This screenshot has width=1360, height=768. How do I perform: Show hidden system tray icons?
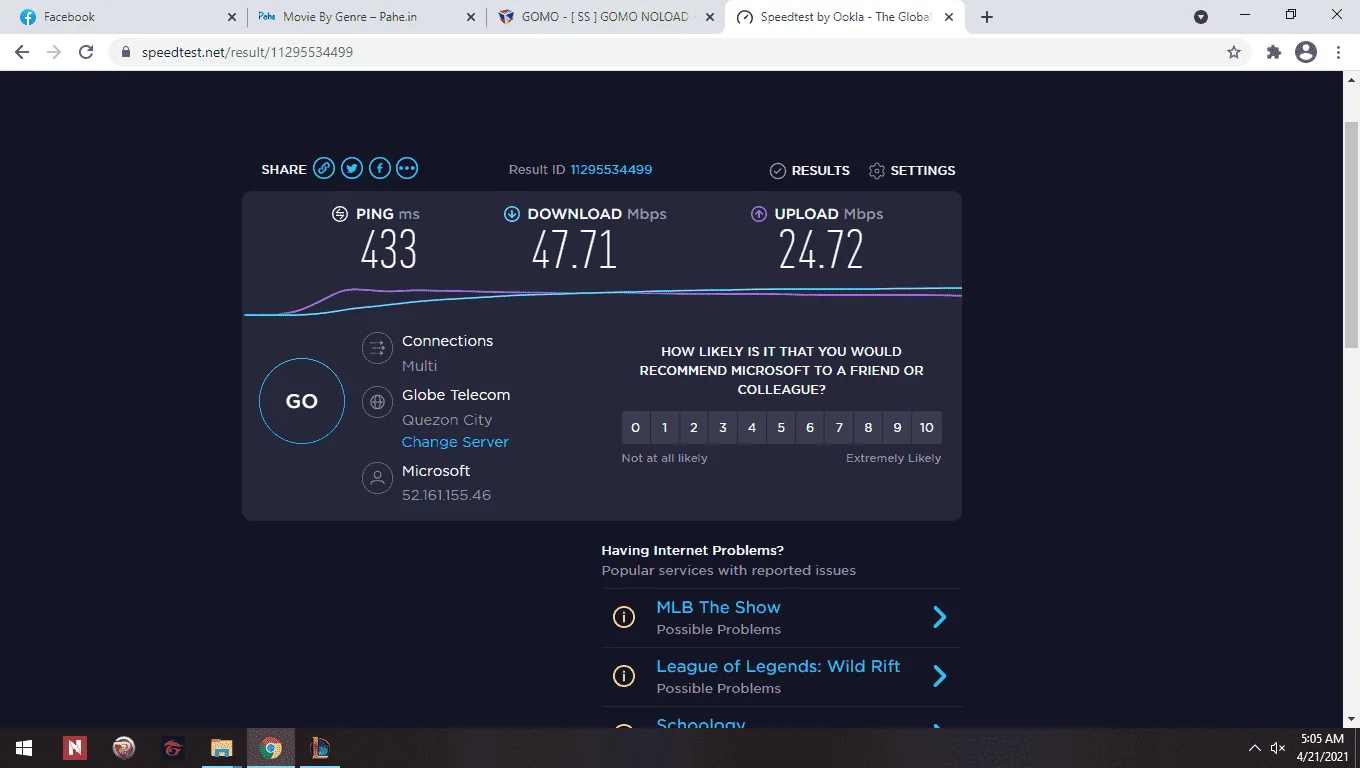click(x=1254, y=748)
